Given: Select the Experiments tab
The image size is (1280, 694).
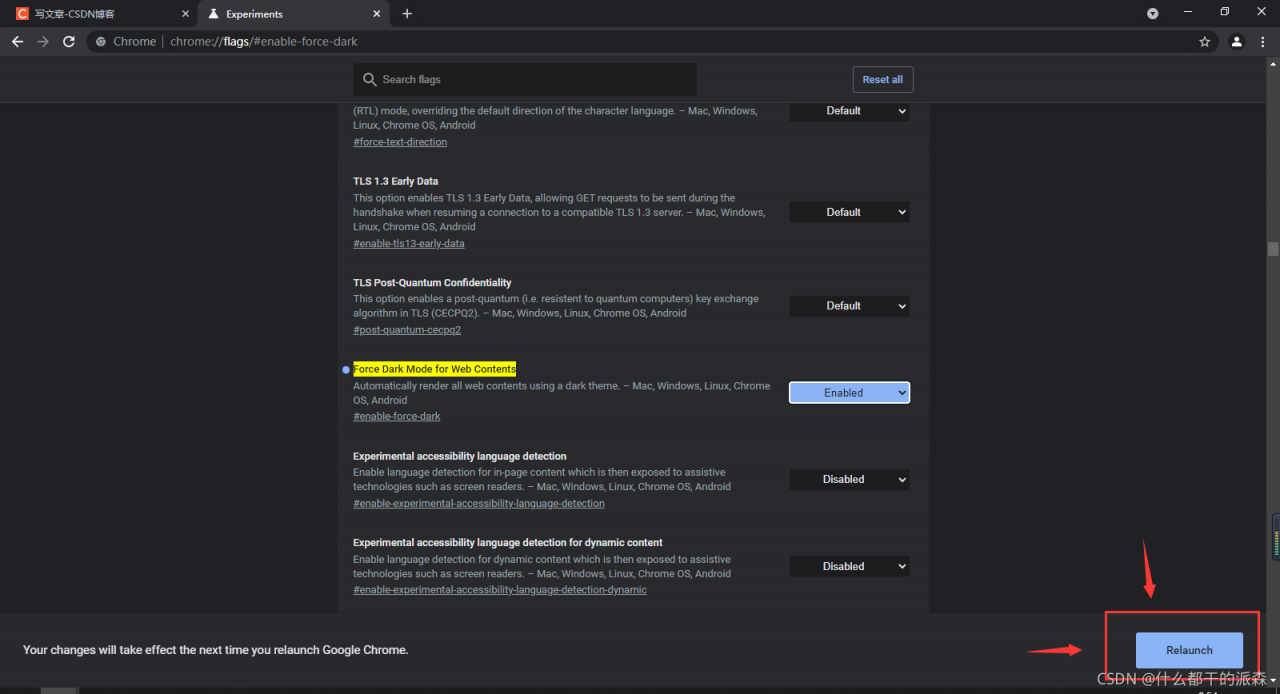Looking at the screenshot, I should [x=294, y=14].
